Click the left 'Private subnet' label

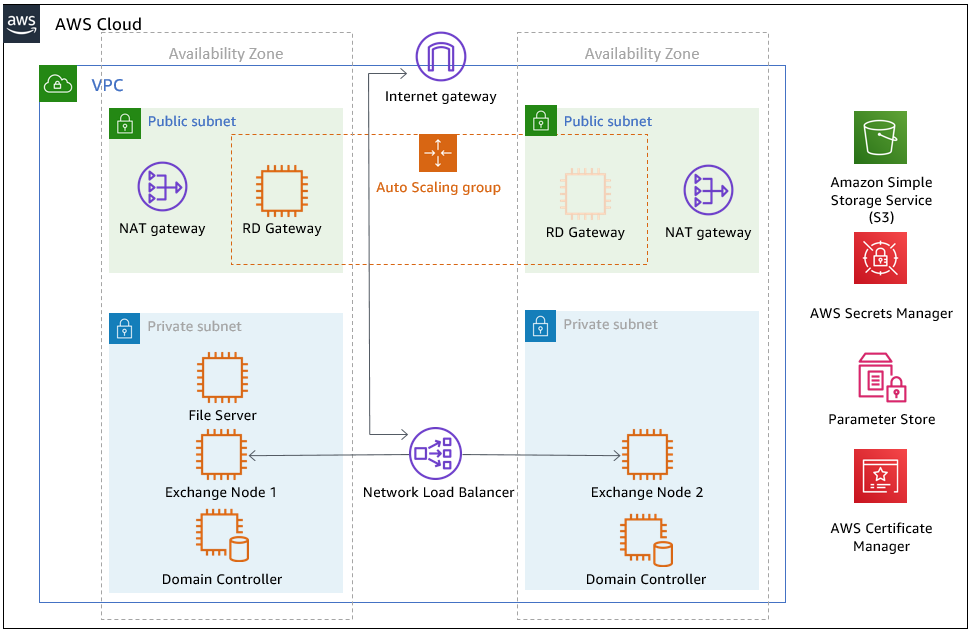[x=194, y=327]
